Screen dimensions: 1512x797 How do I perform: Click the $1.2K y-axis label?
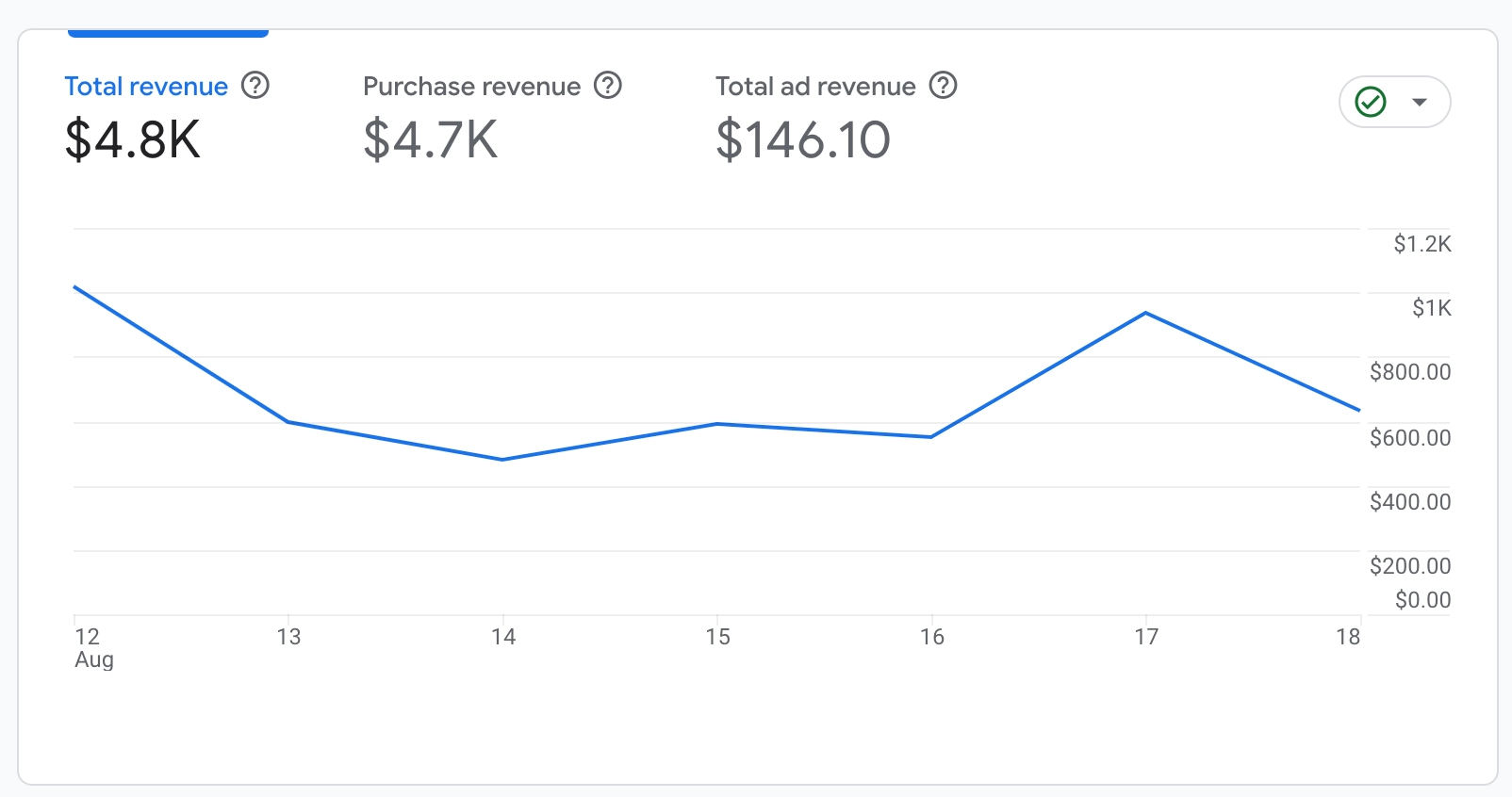pyautogui.click(x=1422, y=245)
